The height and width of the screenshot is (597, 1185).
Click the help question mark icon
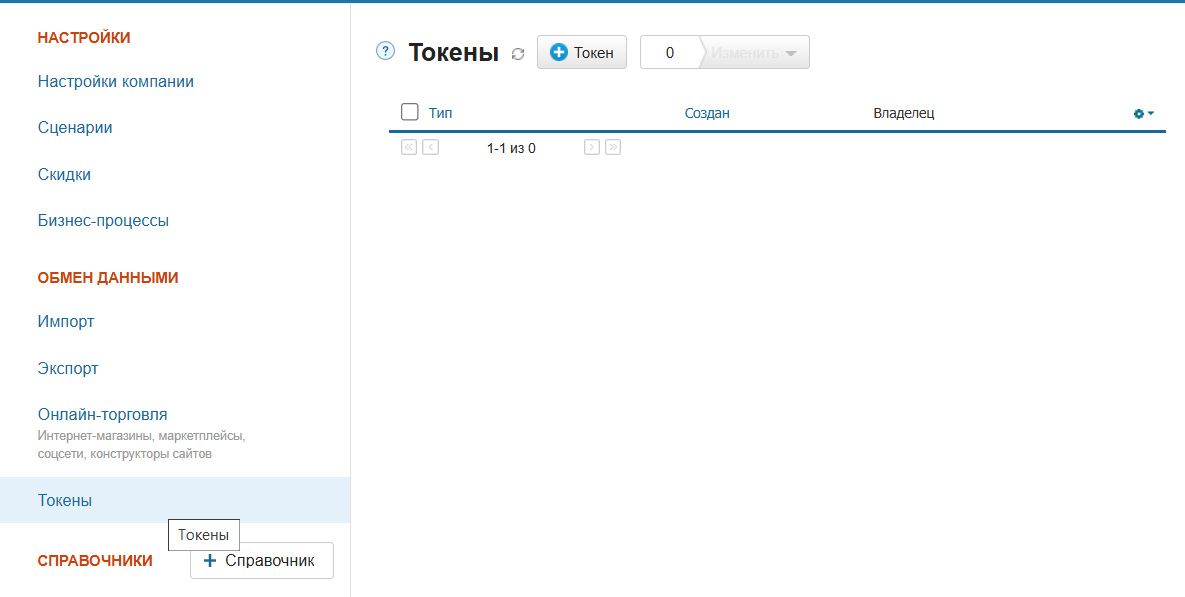click(385, 51)
